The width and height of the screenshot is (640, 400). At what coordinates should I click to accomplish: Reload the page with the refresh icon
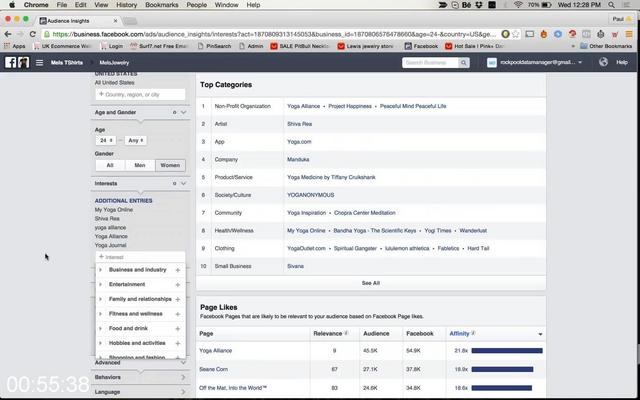click(33, 34)
